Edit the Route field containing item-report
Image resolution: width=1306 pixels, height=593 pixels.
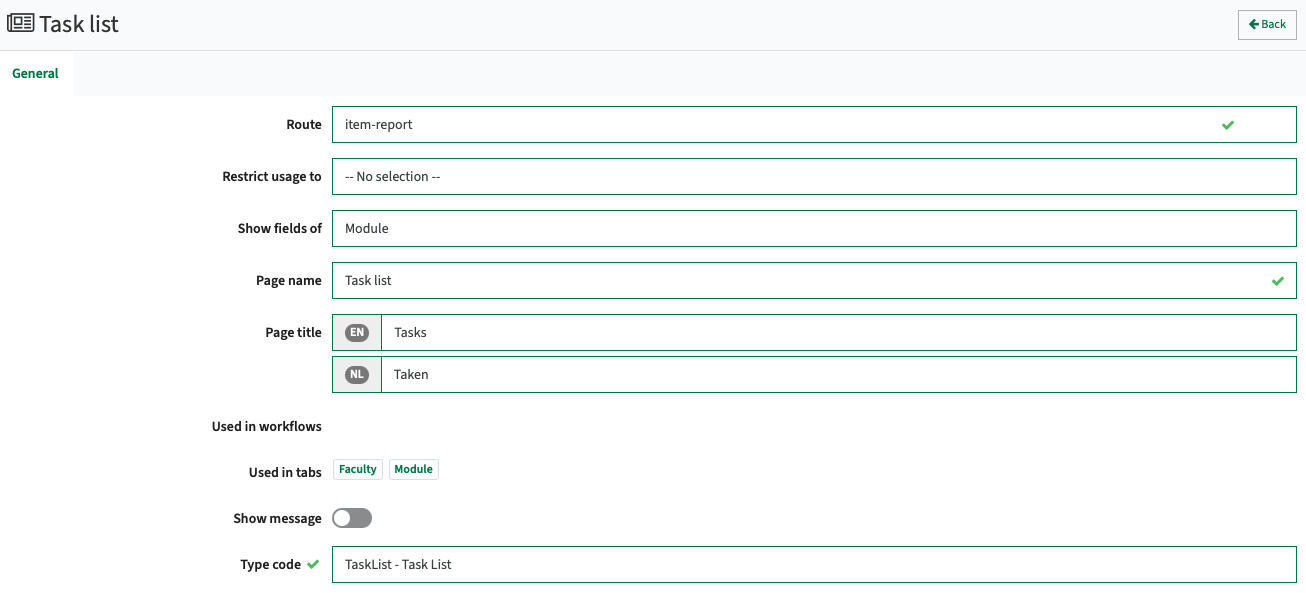[x=814, y=125]
